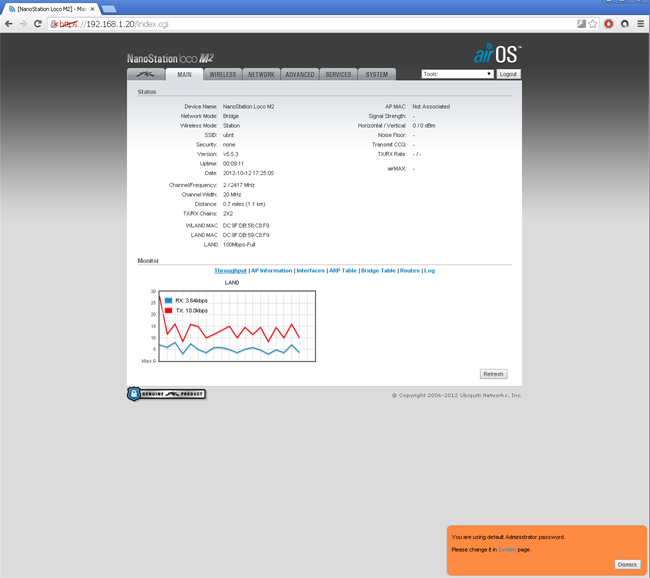Click the LAN0 throughput graph
Viewport: 650px width, 578px height.
click(x=237, y=326)
